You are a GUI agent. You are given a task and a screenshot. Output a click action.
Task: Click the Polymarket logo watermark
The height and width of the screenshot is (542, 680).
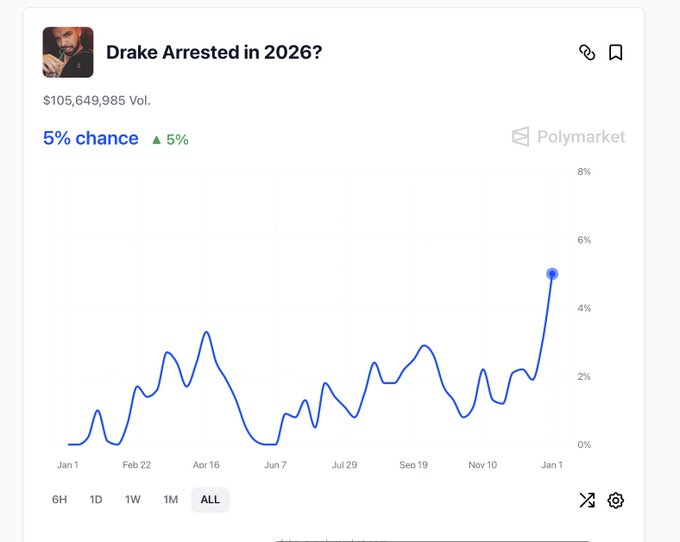tap(568, 137)
